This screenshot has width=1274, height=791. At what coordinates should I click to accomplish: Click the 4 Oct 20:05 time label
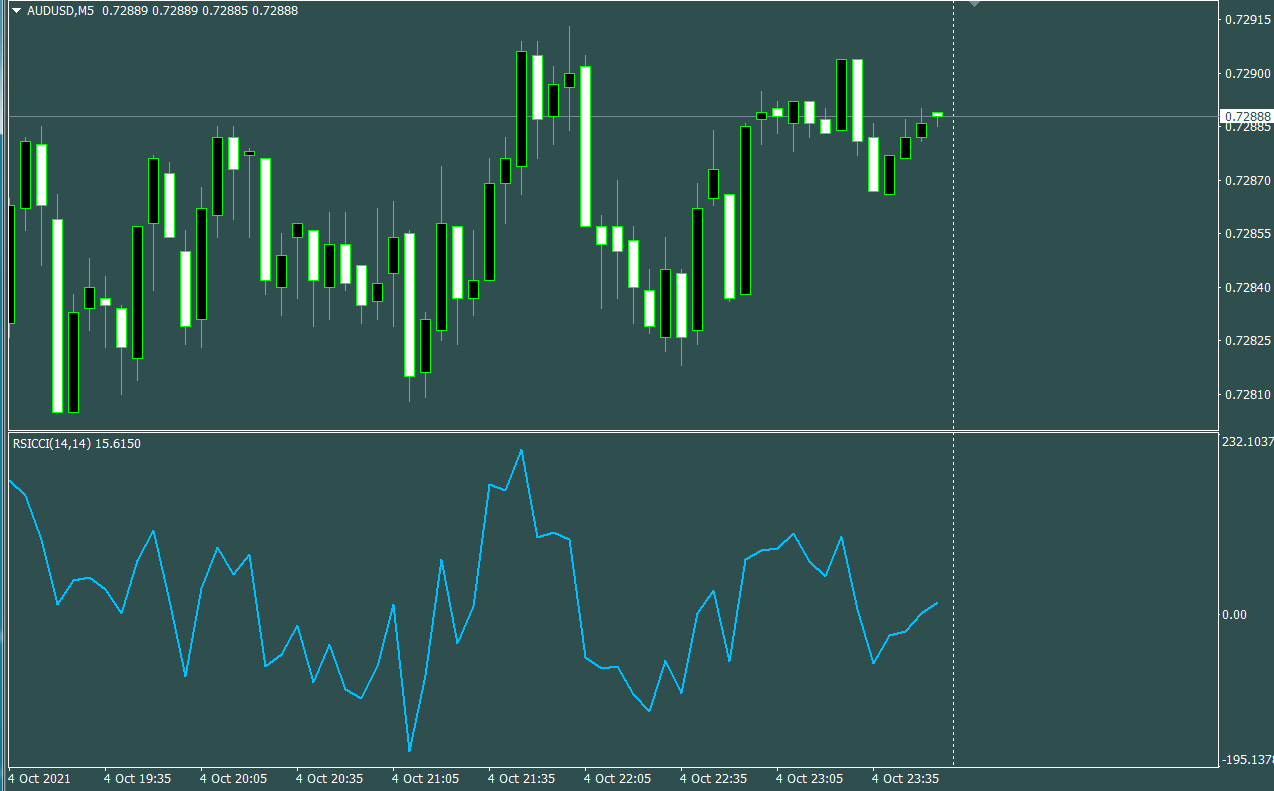[233, 778]
